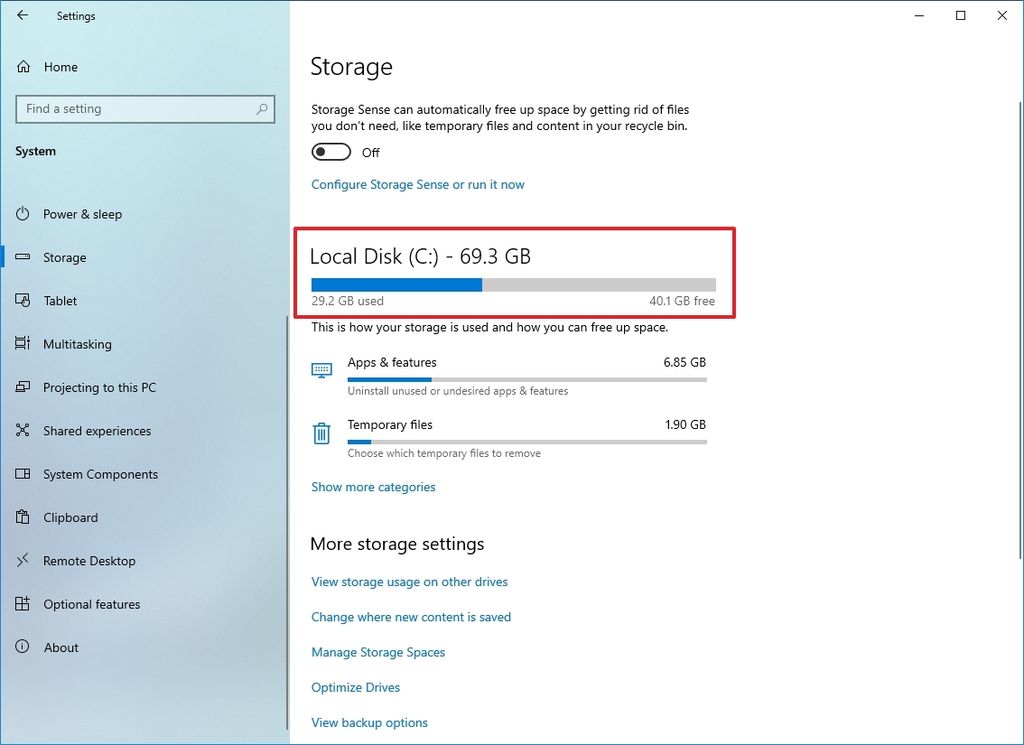
Task: Open Change where new content is saved
Action: click(411, 617)
